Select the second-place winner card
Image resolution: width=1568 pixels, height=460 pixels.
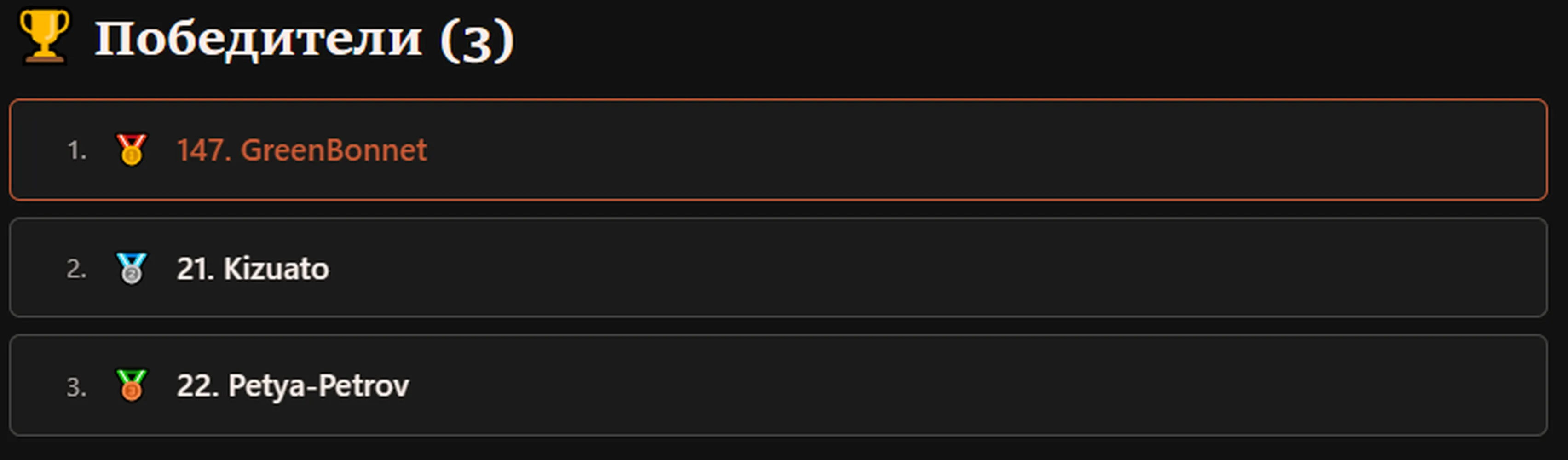click(x=778, y=267)
